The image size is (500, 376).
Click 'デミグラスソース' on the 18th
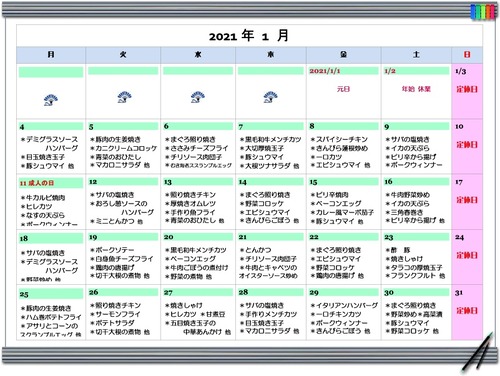[x=52, y=262]
